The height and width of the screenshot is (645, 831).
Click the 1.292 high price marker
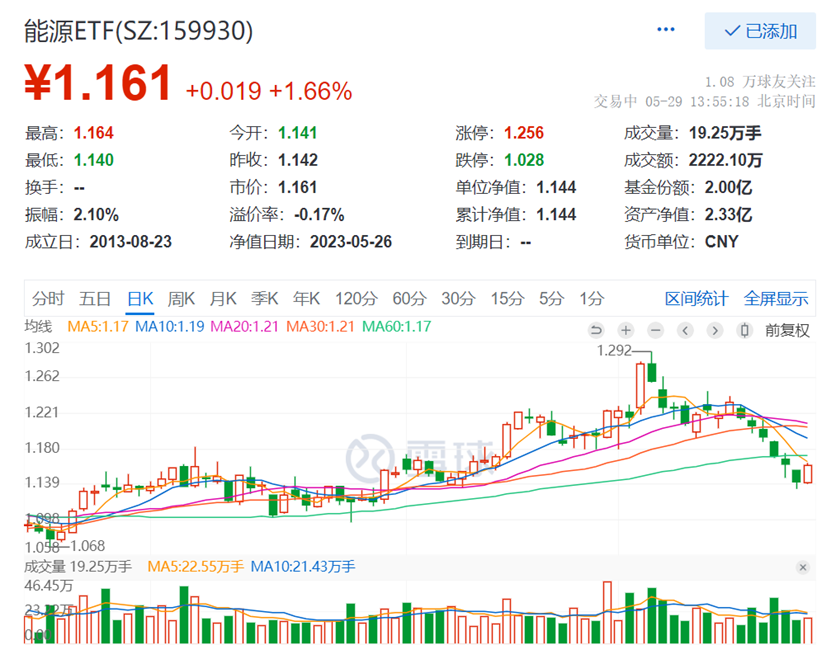(614, 351)
